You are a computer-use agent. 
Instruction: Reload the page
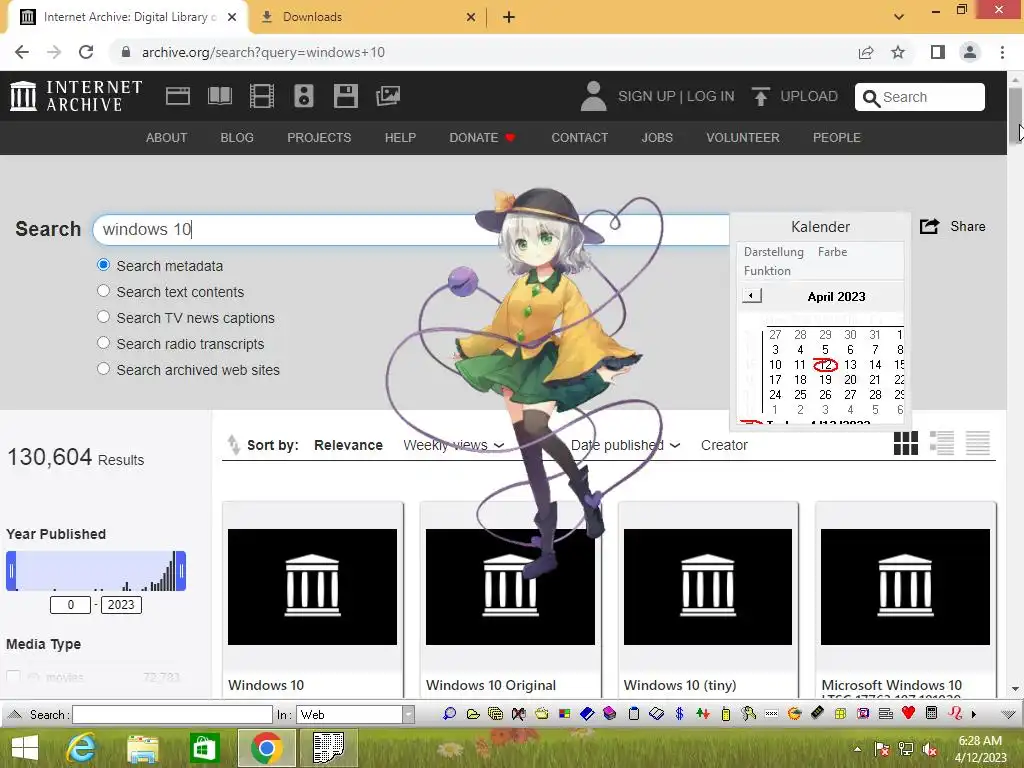86,52
